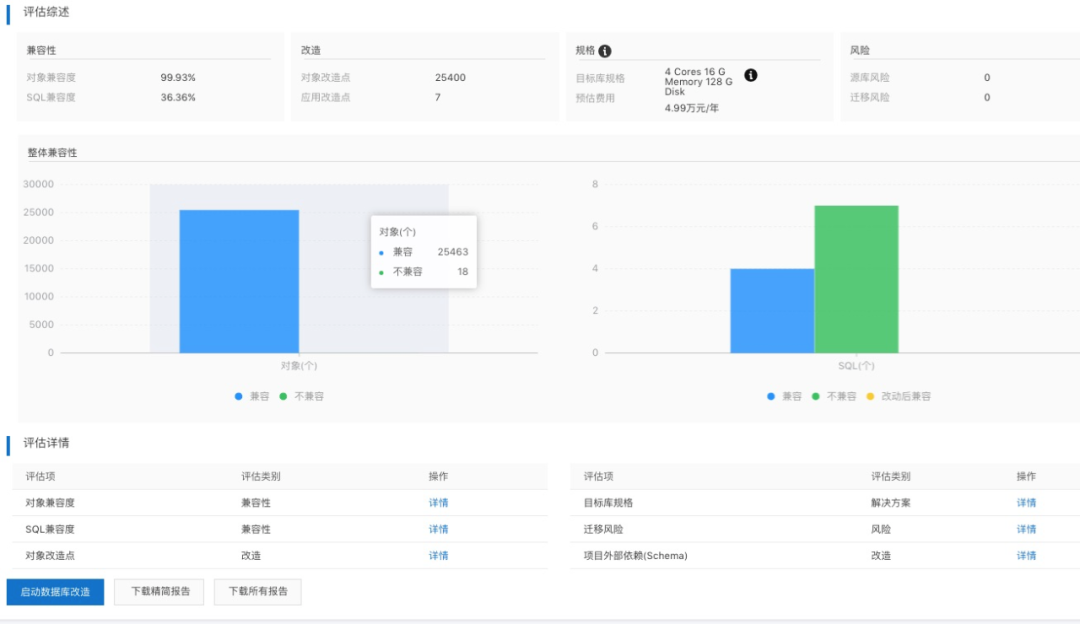1080x624 pixels.
Task: Click the 评估综述 section heading
Action: pyautogui.click(x=47, y=12)
